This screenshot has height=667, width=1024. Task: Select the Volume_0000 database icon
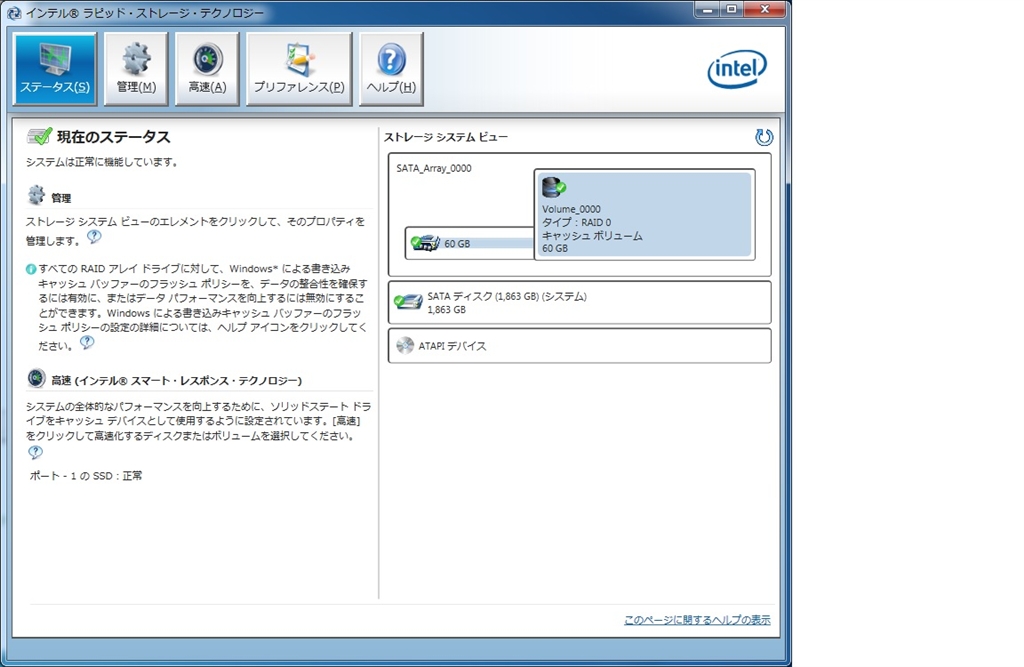point(553,187)
